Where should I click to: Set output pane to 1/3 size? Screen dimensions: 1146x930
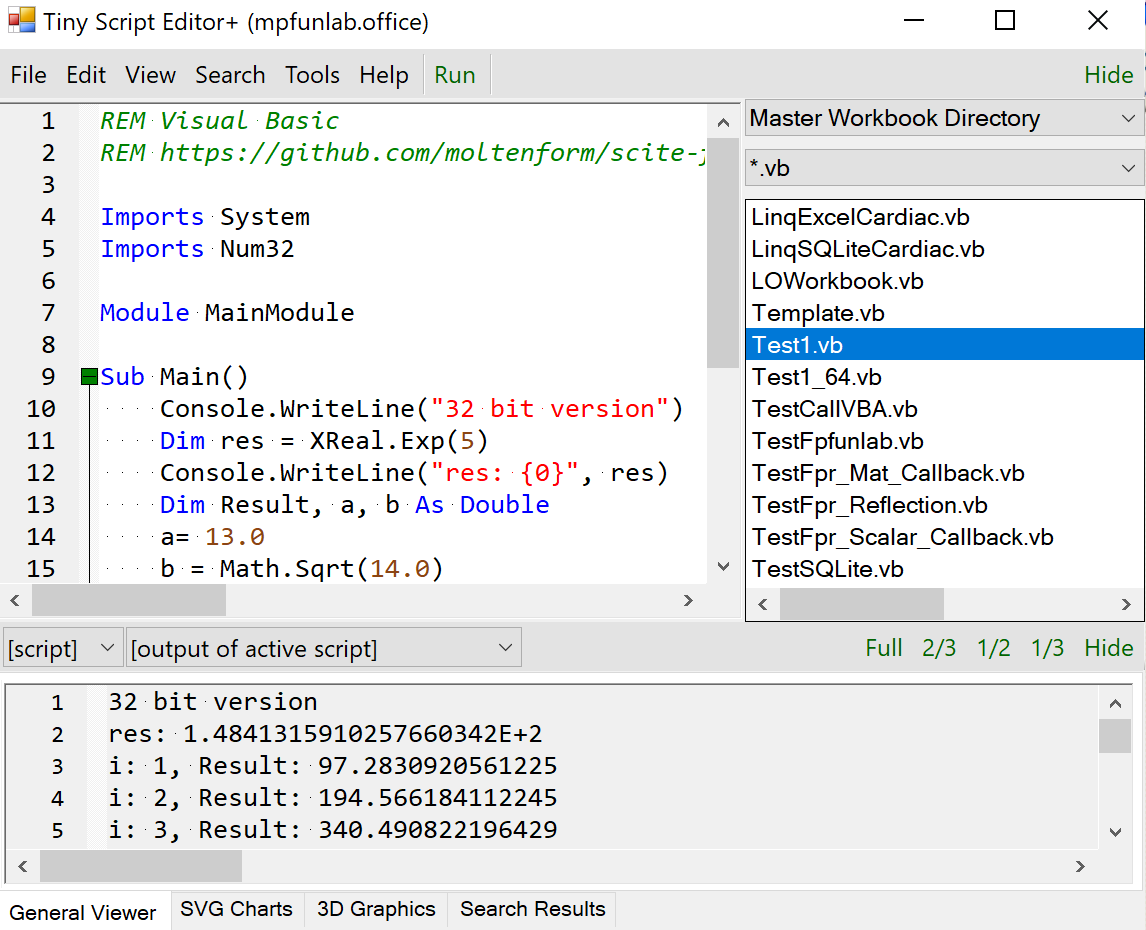tap(1047, 648)
